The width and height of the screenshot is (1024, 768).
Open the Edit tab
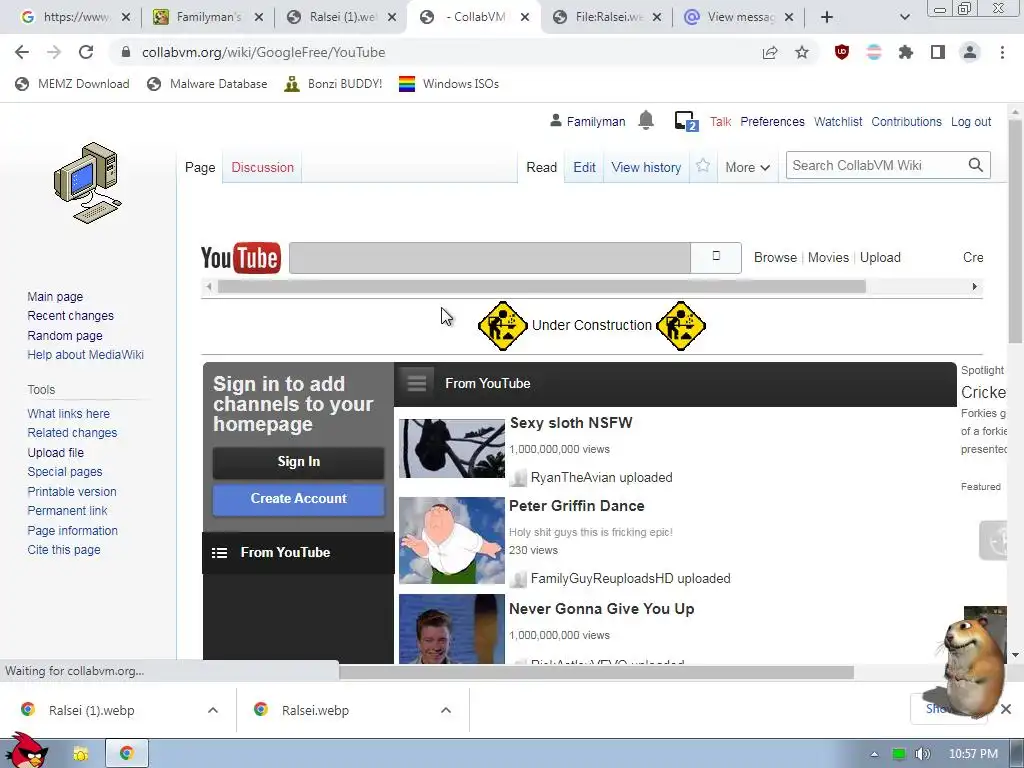[584, 167]
